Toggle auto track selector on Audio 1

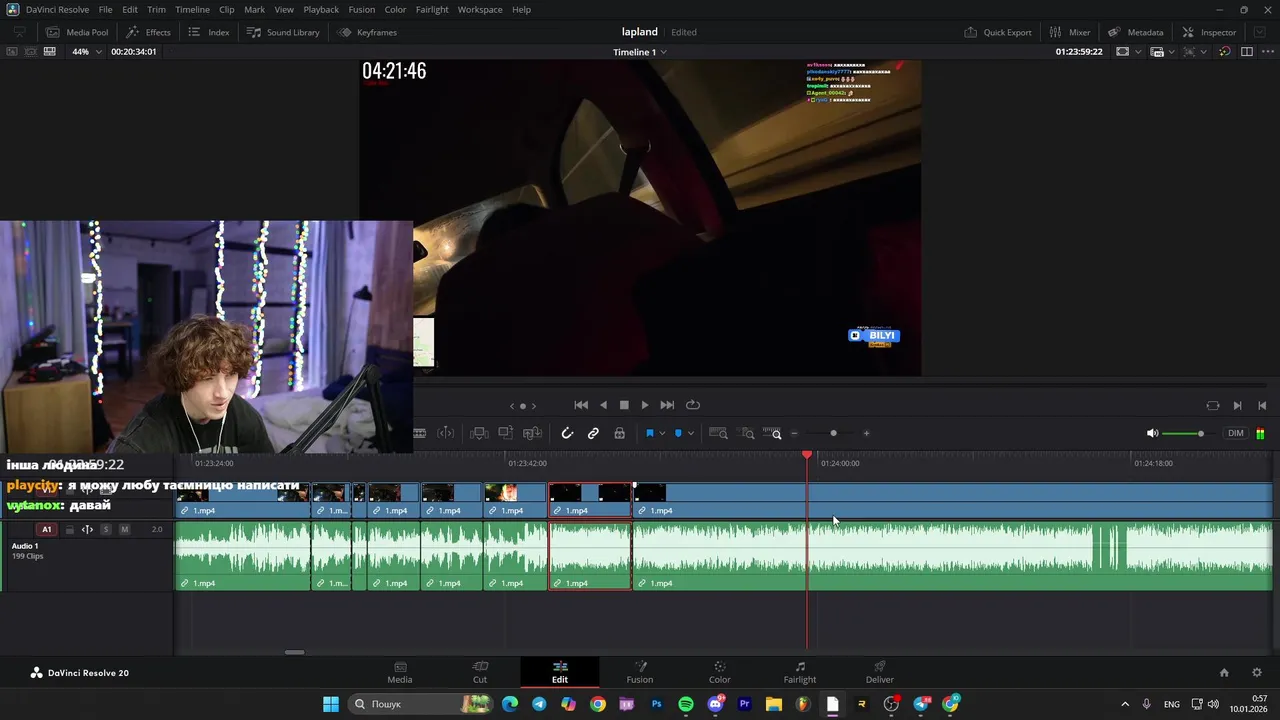pos(87,529)
